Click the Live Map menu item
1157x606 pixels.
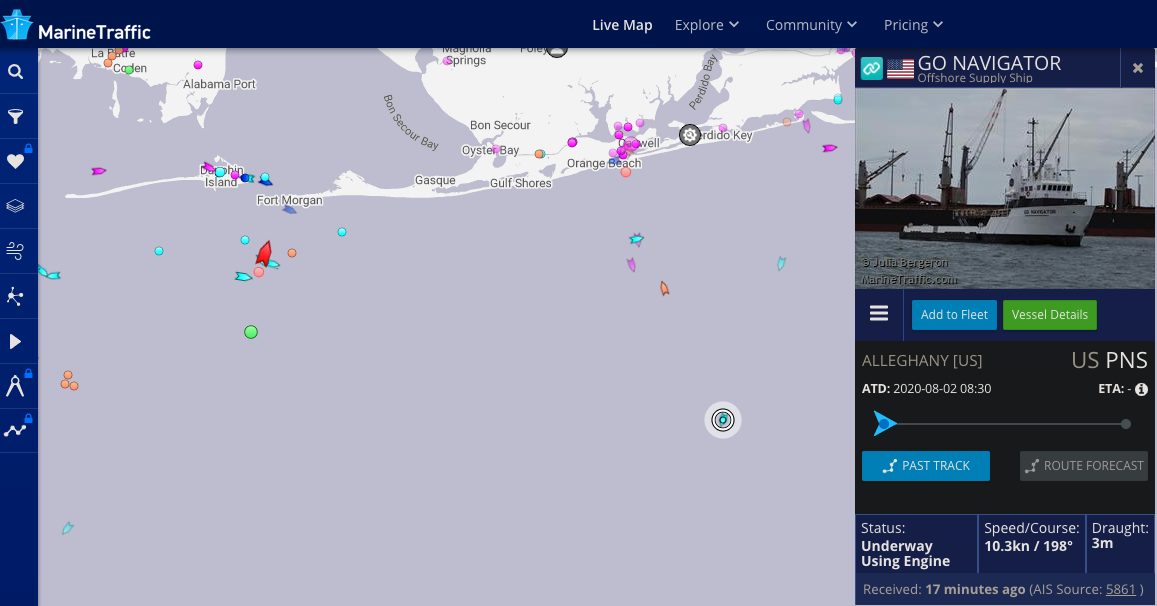(x=622, y=25)
